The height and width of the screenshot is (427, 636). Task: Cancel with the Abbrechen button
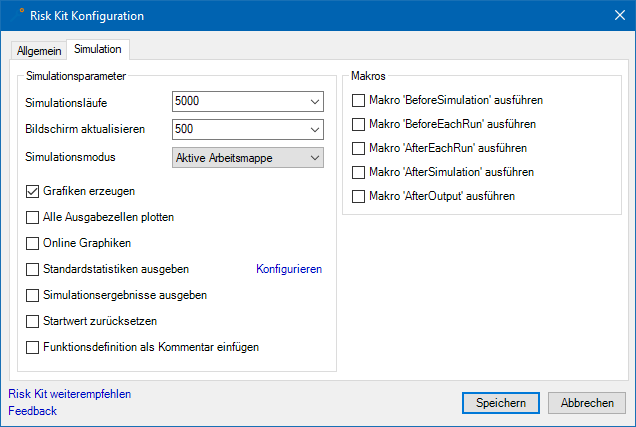tap(587, 403)
